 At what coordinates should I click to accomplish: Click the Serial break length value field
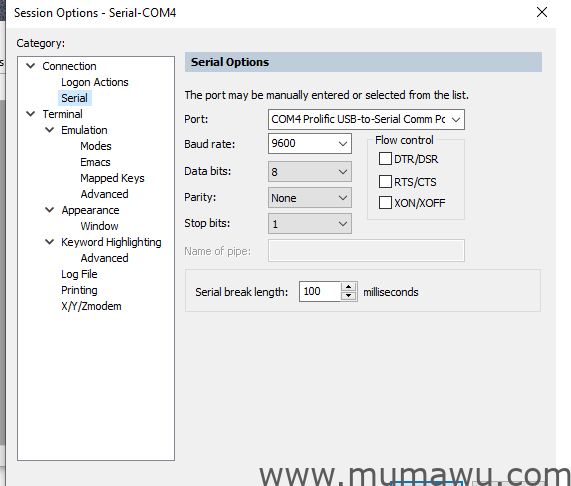coord(320,292)
